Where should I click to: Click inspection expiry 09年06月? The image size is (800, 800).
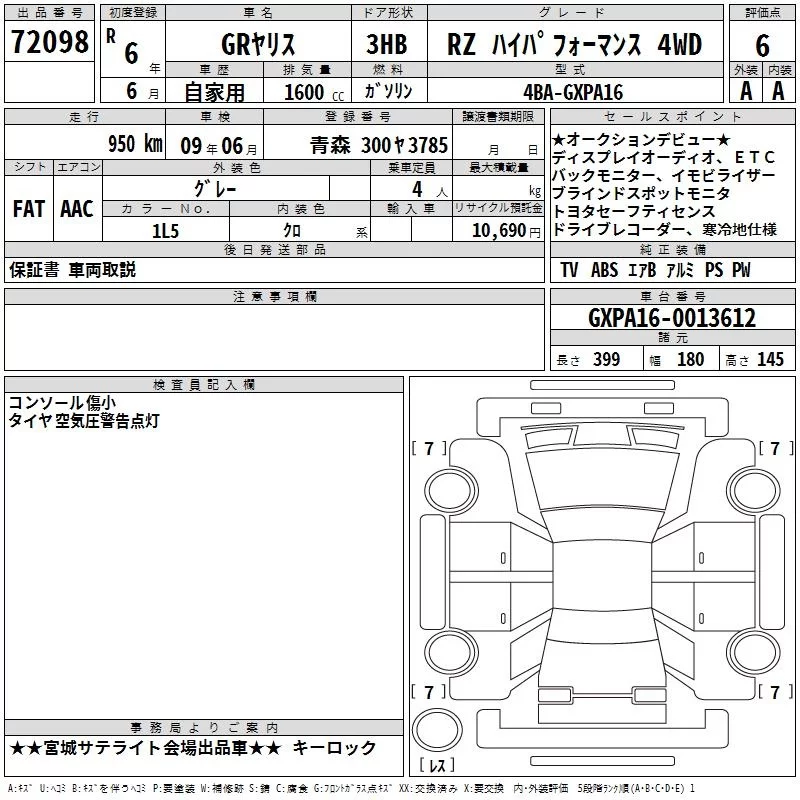point(219,146)
